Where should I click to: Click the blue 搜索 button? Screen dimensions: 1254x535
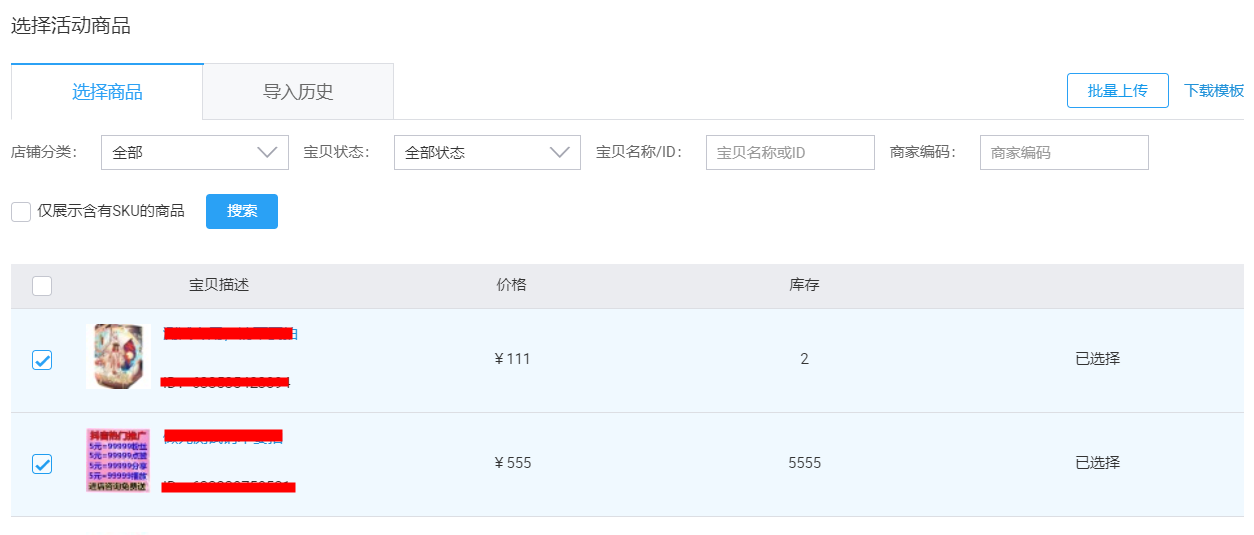click(242, 211)
